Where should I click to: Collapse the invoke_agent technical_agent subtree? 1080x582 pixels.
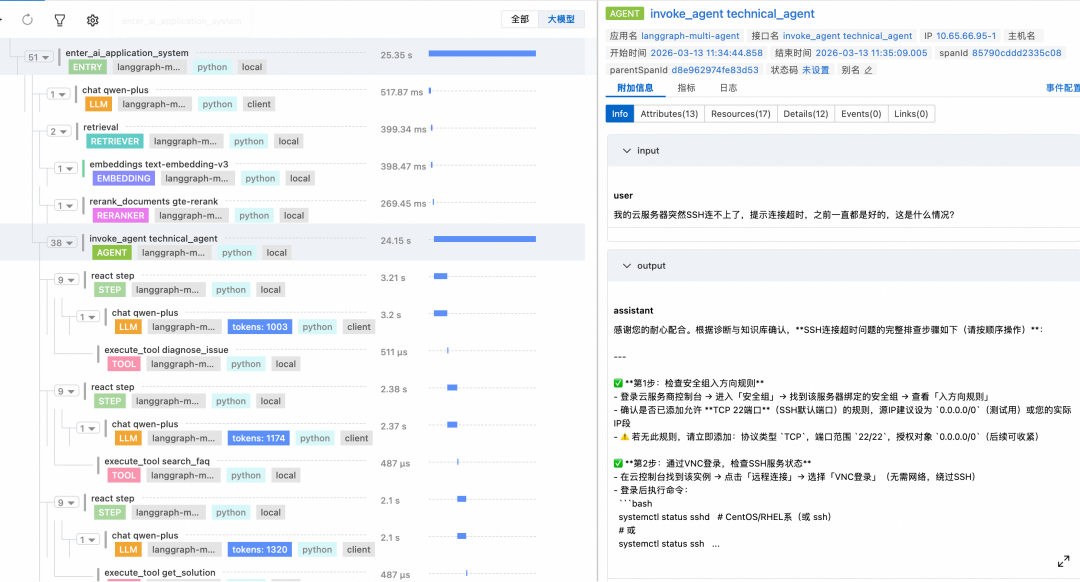click(63, 242)
